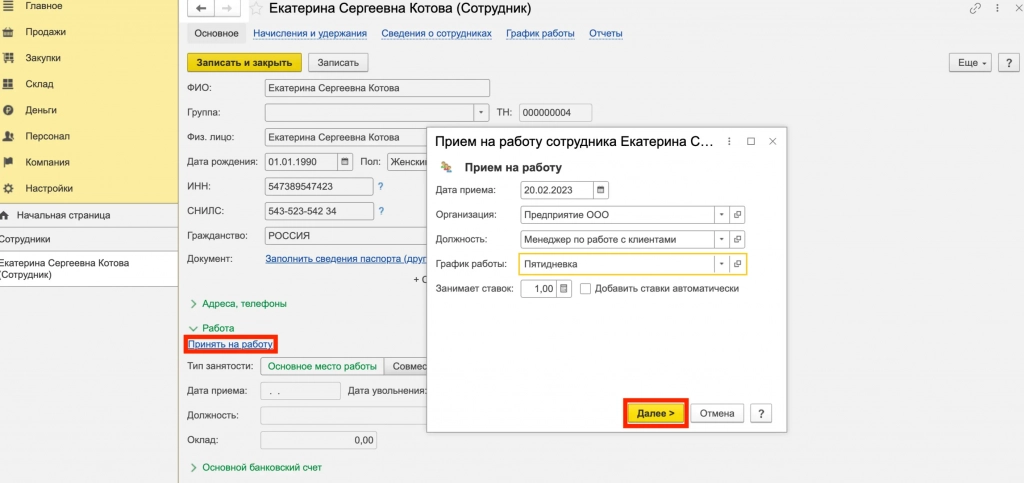1024x483 pixels.
Task: Open the Должность dropdown arrow in dialog
Action: pos(722,240)
